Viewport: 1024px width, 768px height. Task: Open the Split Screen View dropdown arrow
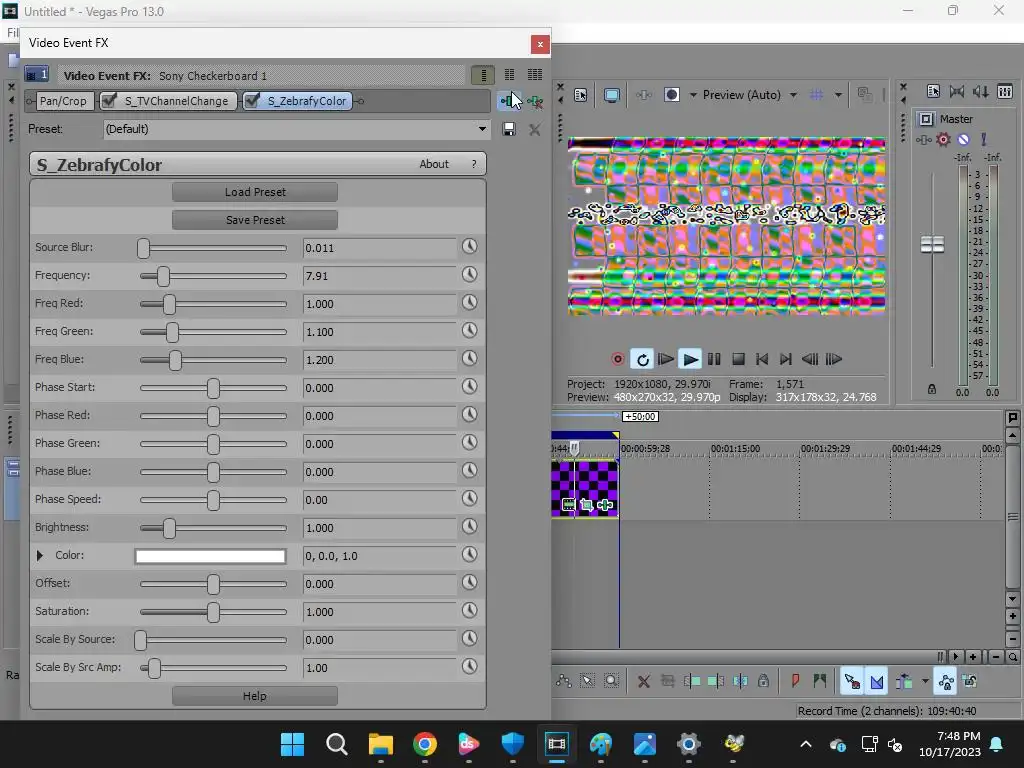tap(693, 95)
